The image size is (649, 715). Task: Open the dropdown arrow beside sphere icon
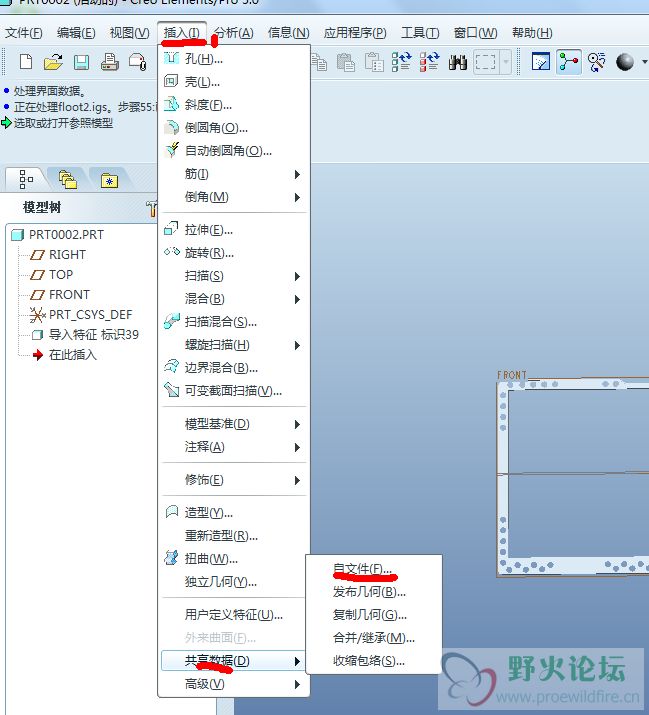[x=644, y=62]
